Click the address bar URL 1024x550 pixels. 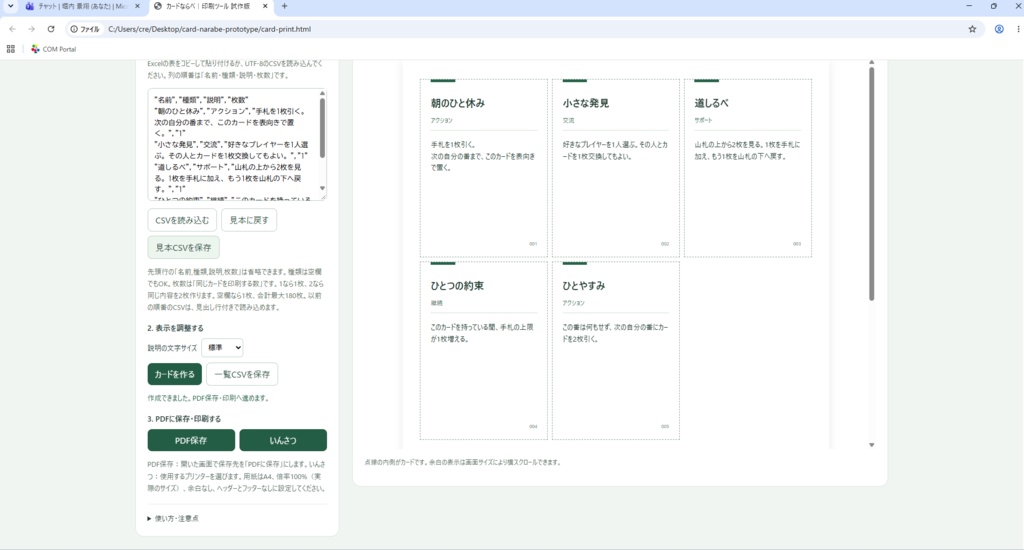tap(210, 29)
